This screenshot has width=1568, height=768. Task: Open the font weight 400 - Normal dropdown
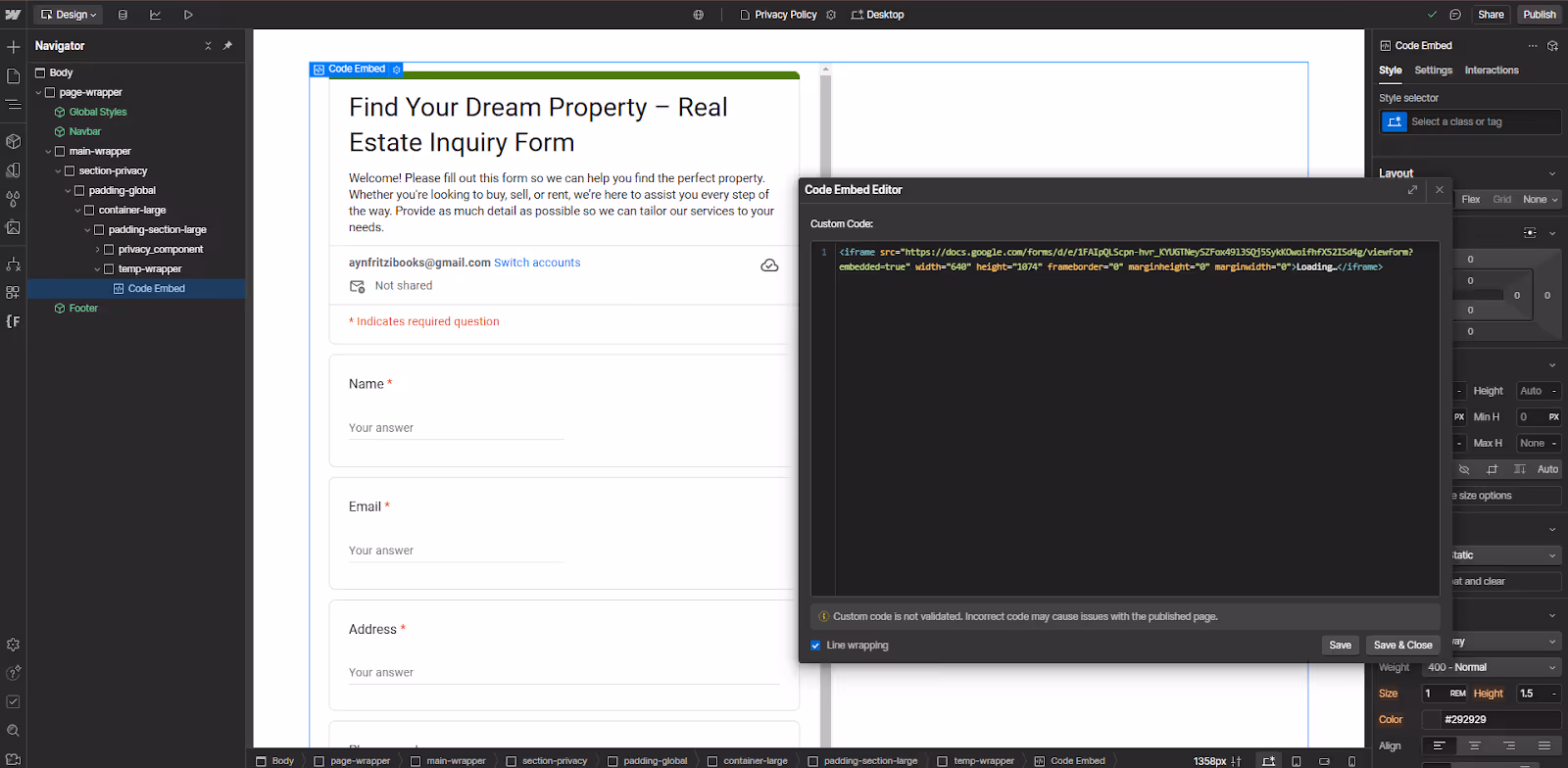click(1492, 668)
